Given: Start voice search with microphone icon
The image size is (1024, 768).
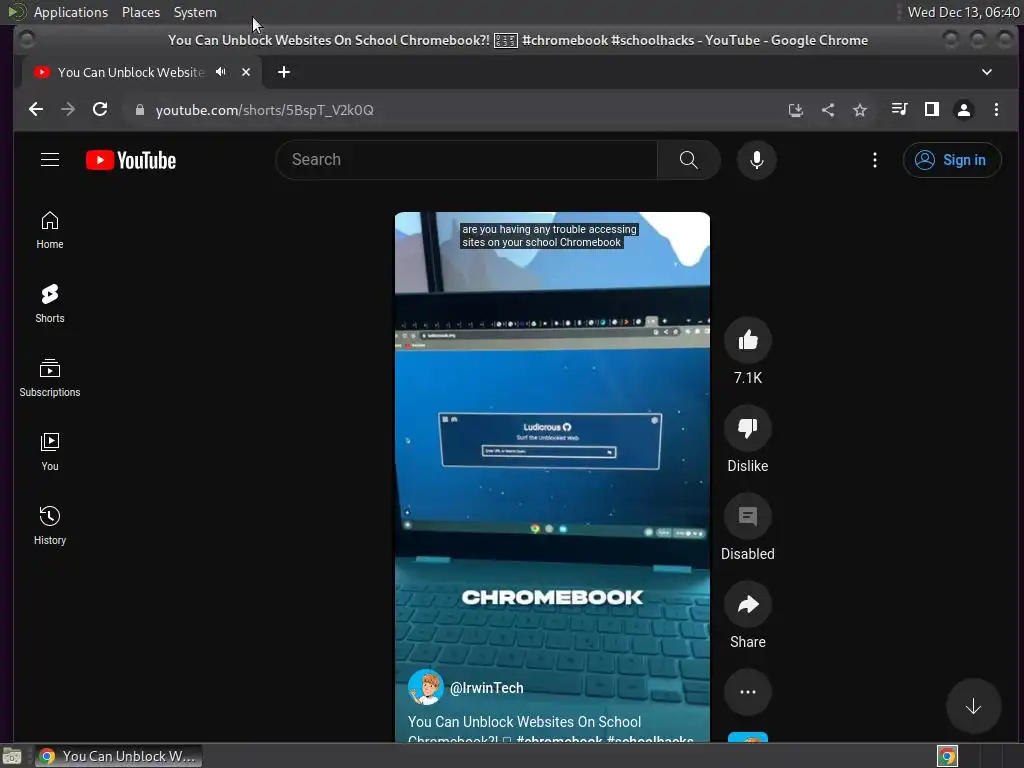Looking at the screenshot, I should pyautogui.click(x=756, y=160).
